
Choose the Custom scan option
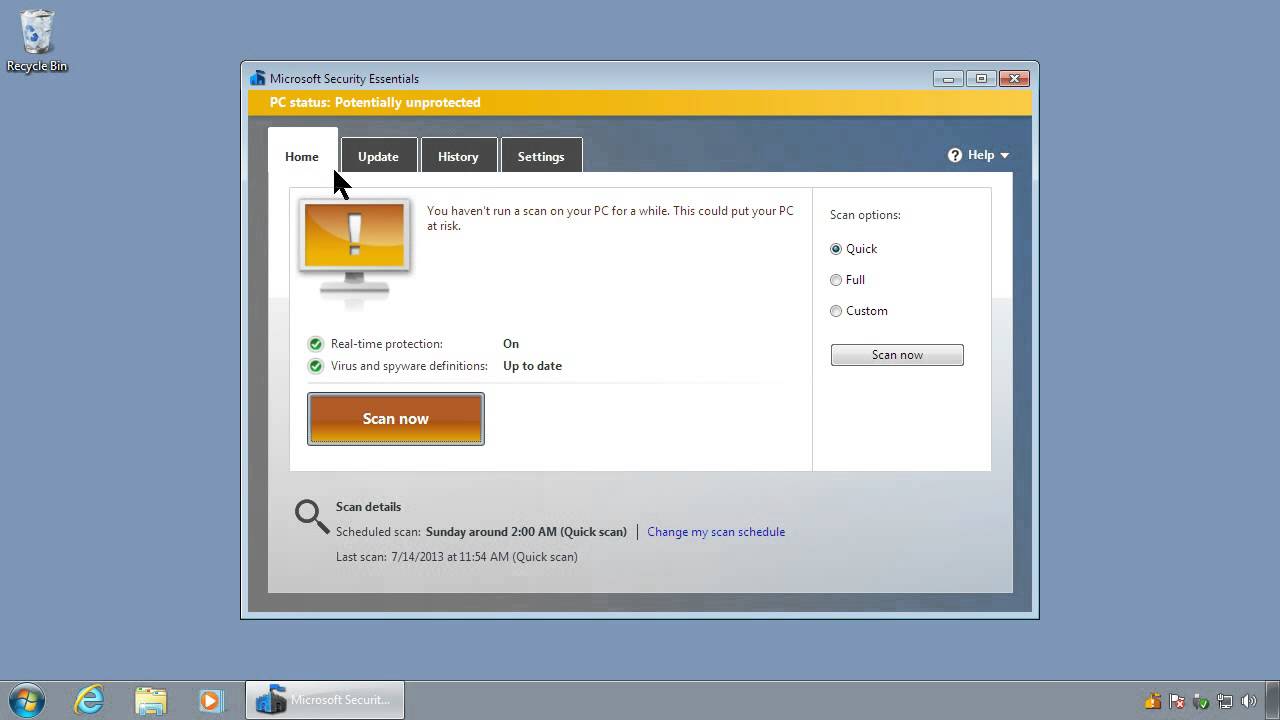coord(836,311)
